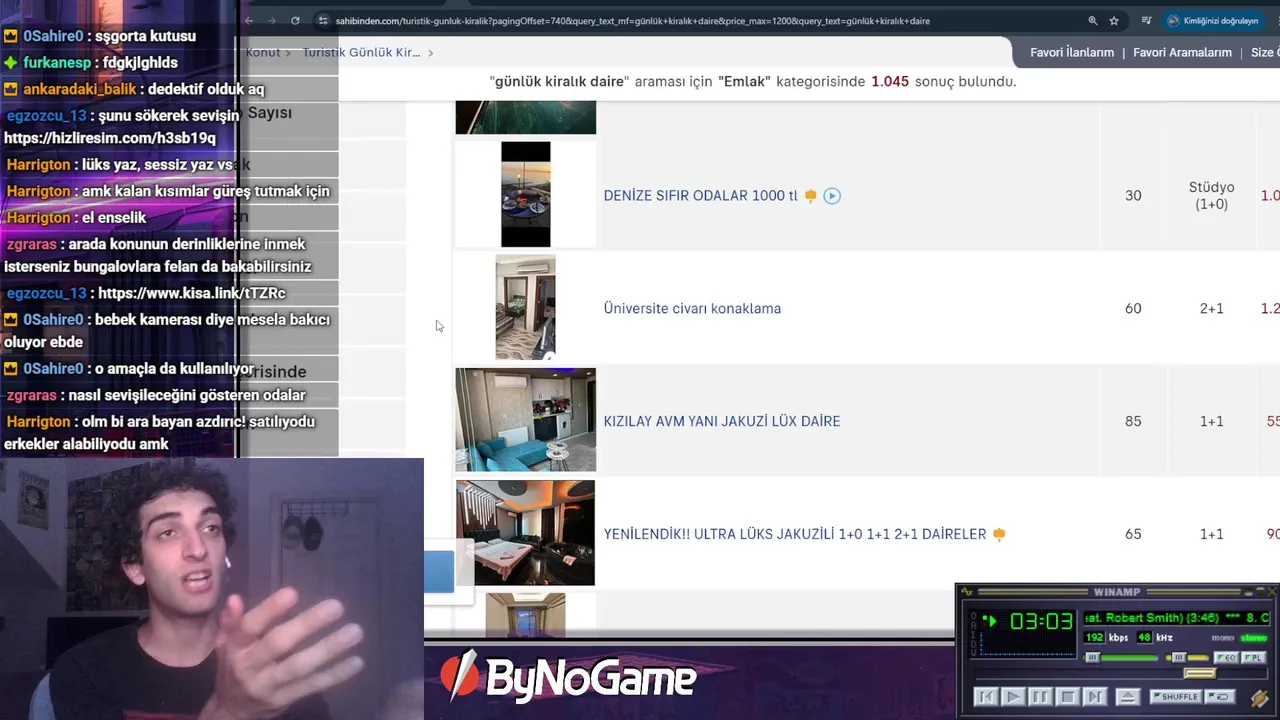
Task: Click green badge icon next to furkanesp
Action: pyautogui.click(x=11, y=62)
